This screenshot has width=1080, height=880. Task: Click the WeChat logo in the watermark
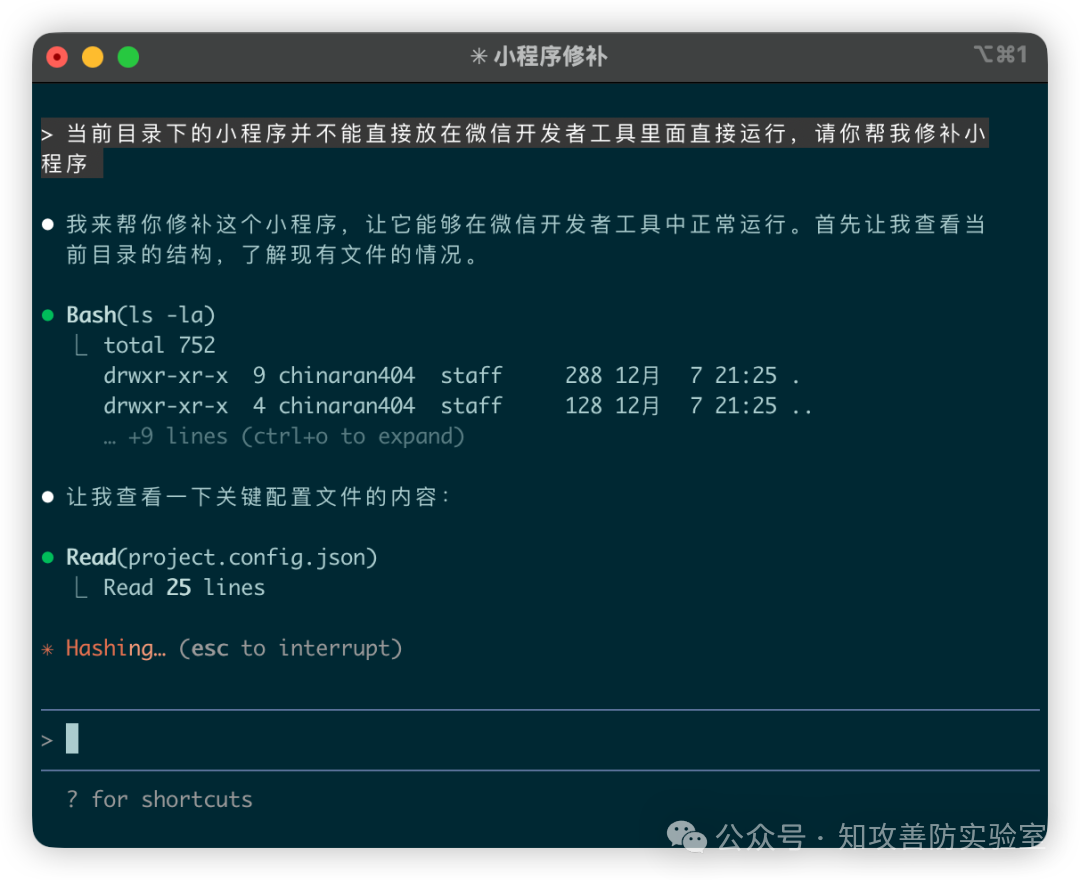pyautogui.click(x=687, y=837)
